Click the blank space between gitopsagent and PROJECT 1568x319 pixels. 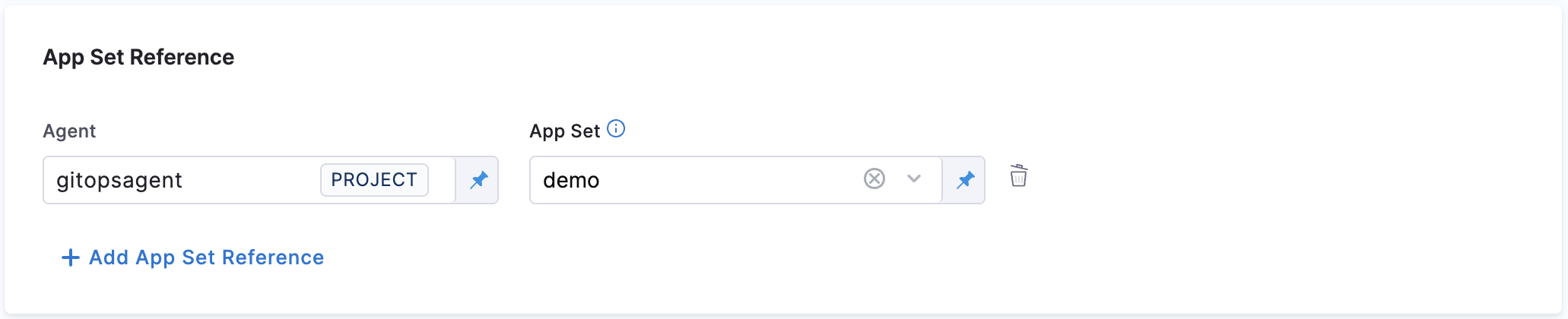pyautogui.click(x=251, y=180)
